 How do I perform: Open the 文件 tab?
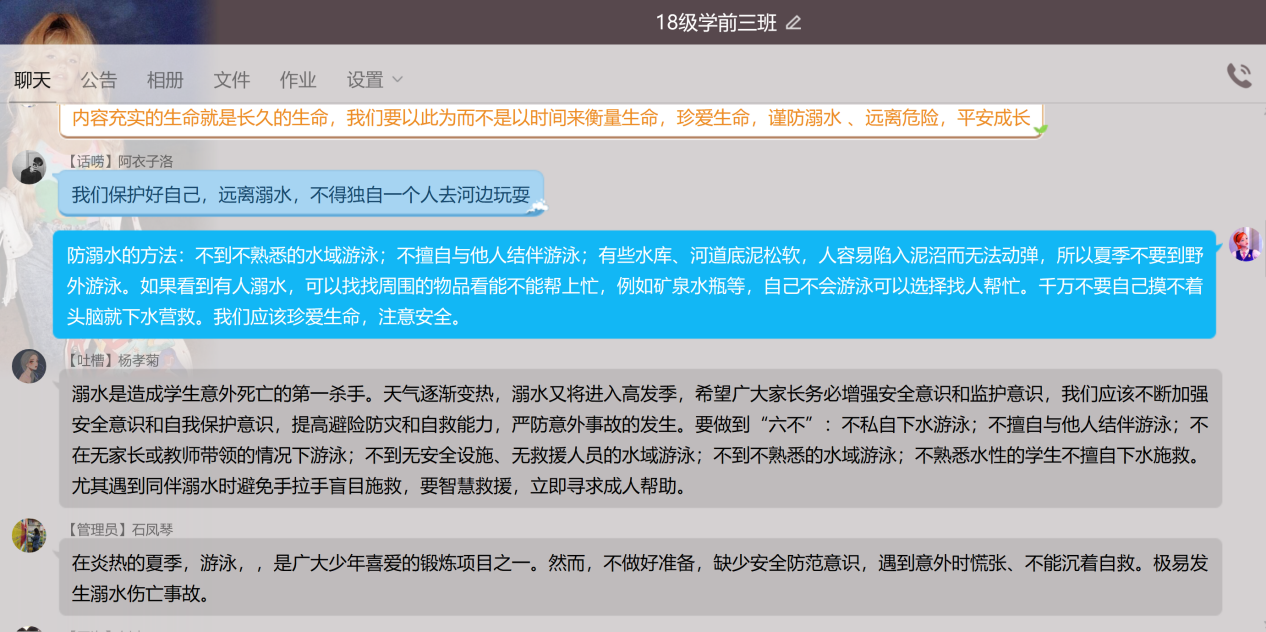pos(232,80)
